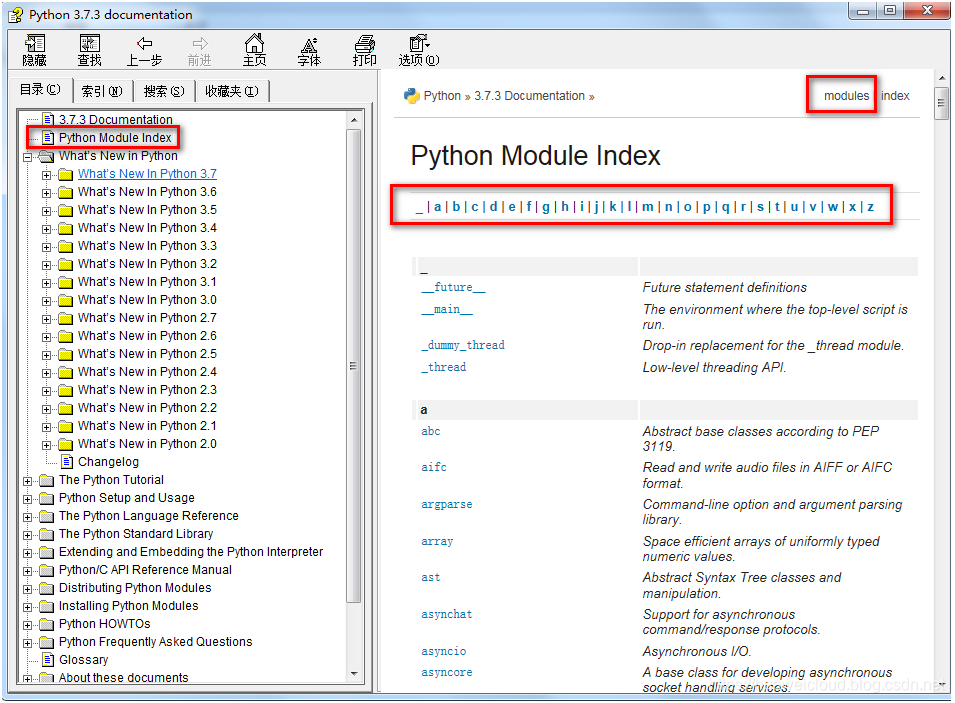Image resolution: width=955 pixels, height=703 pixels.
Task: Select Installing Python Modules tree item
Action: pyautogui.click(x=129, y=606)
